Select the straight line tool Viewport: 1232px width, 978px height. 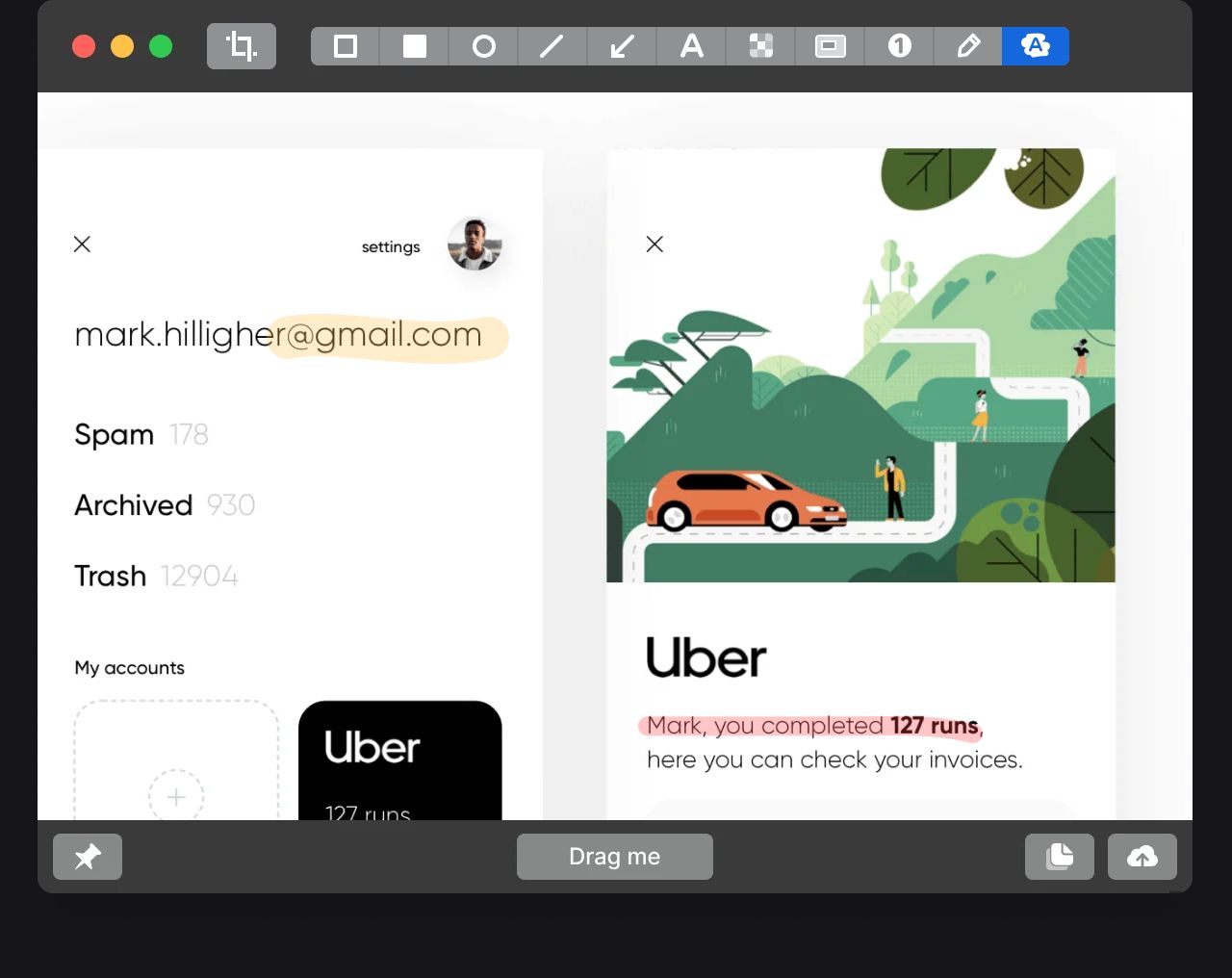[x=552, y=46]
